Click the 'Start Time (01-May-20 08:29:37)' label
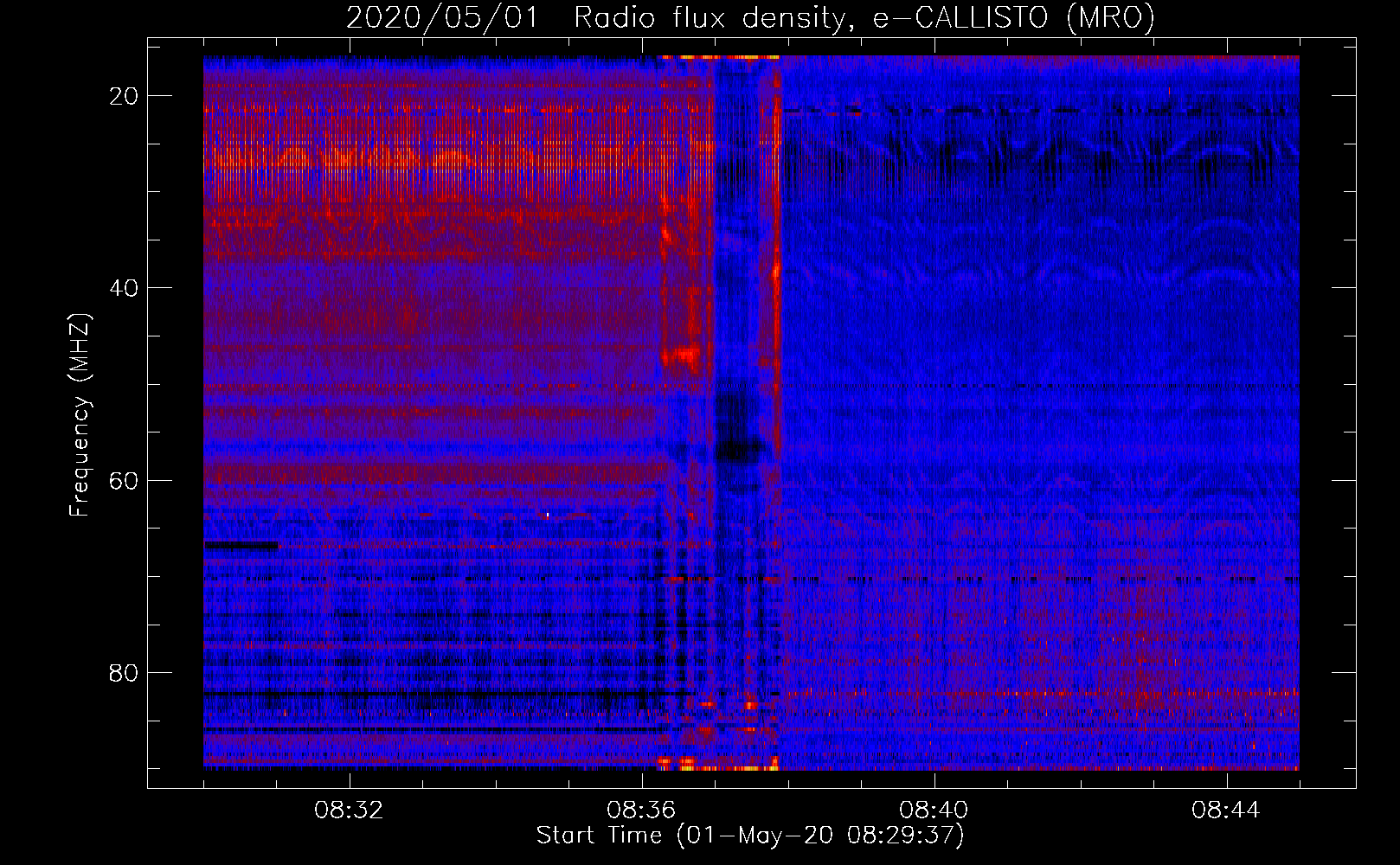The width and height of the screenshot is (1400, 865). tap(750, 836)
